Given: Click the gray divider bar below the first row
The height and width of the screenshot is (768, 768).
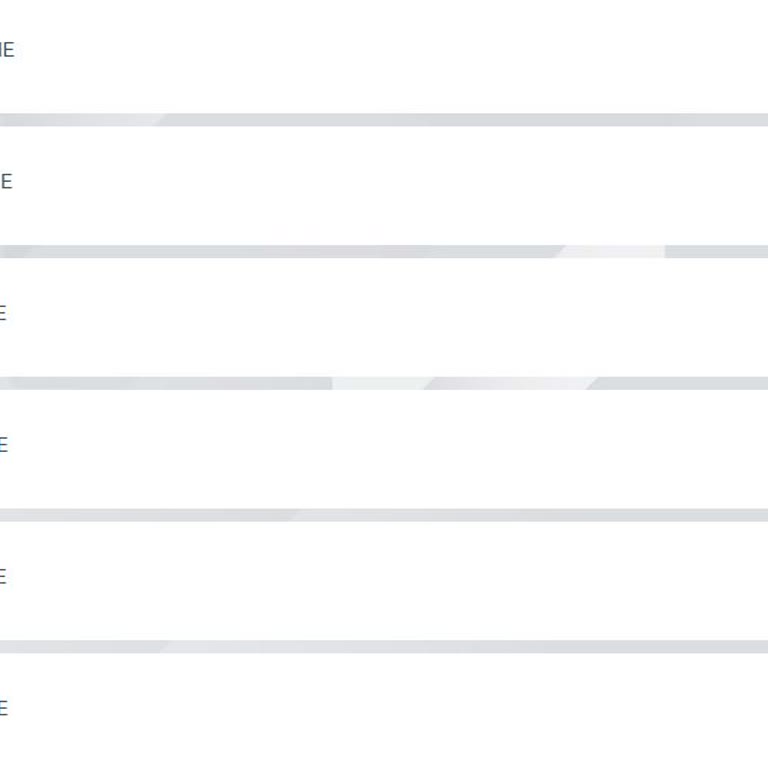Looking at the screenshot, I should pos(450,120).
